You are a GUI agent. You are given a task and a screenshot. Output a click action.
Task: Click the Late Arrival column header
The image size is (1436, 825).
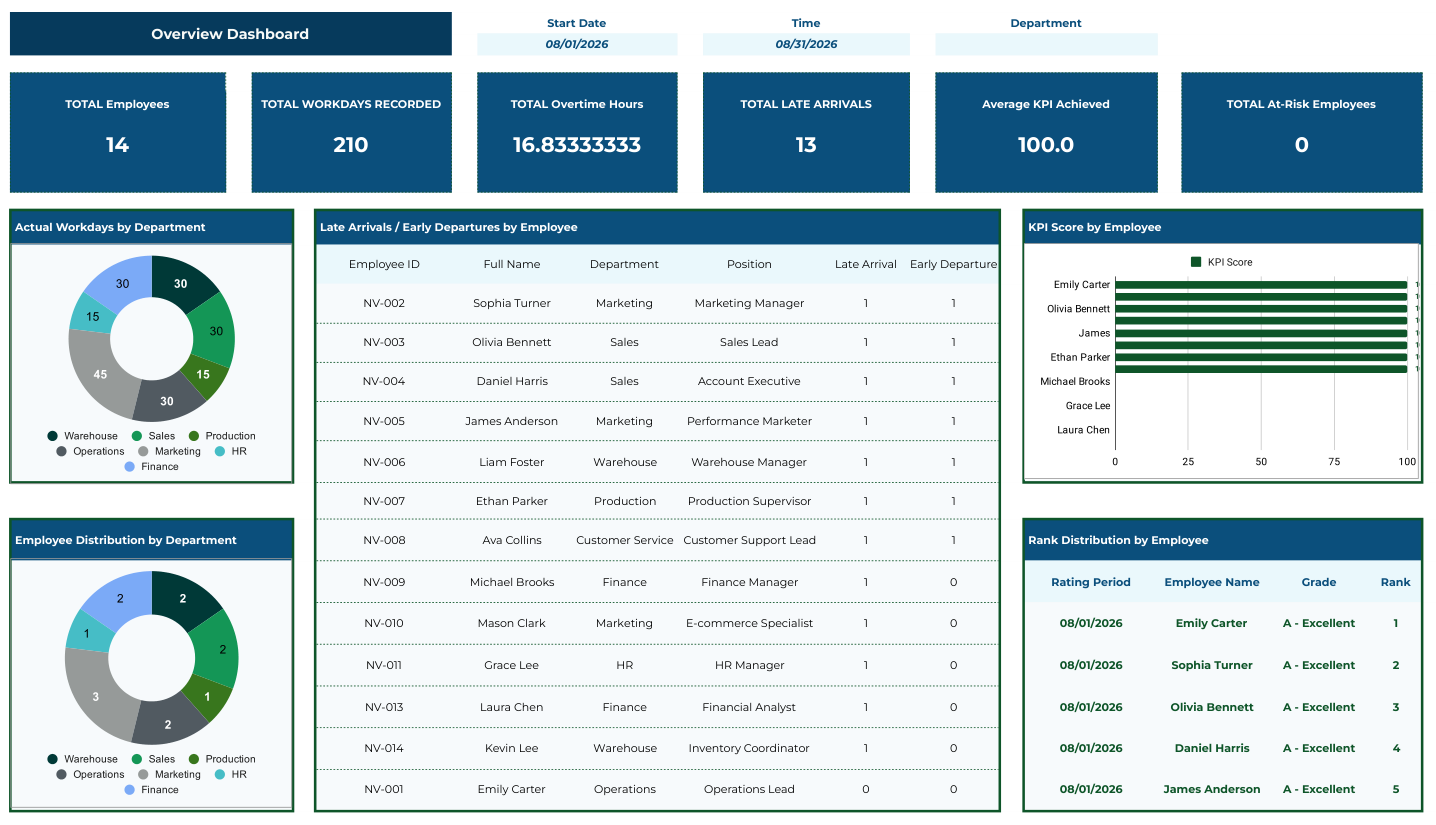pos(866,264)
